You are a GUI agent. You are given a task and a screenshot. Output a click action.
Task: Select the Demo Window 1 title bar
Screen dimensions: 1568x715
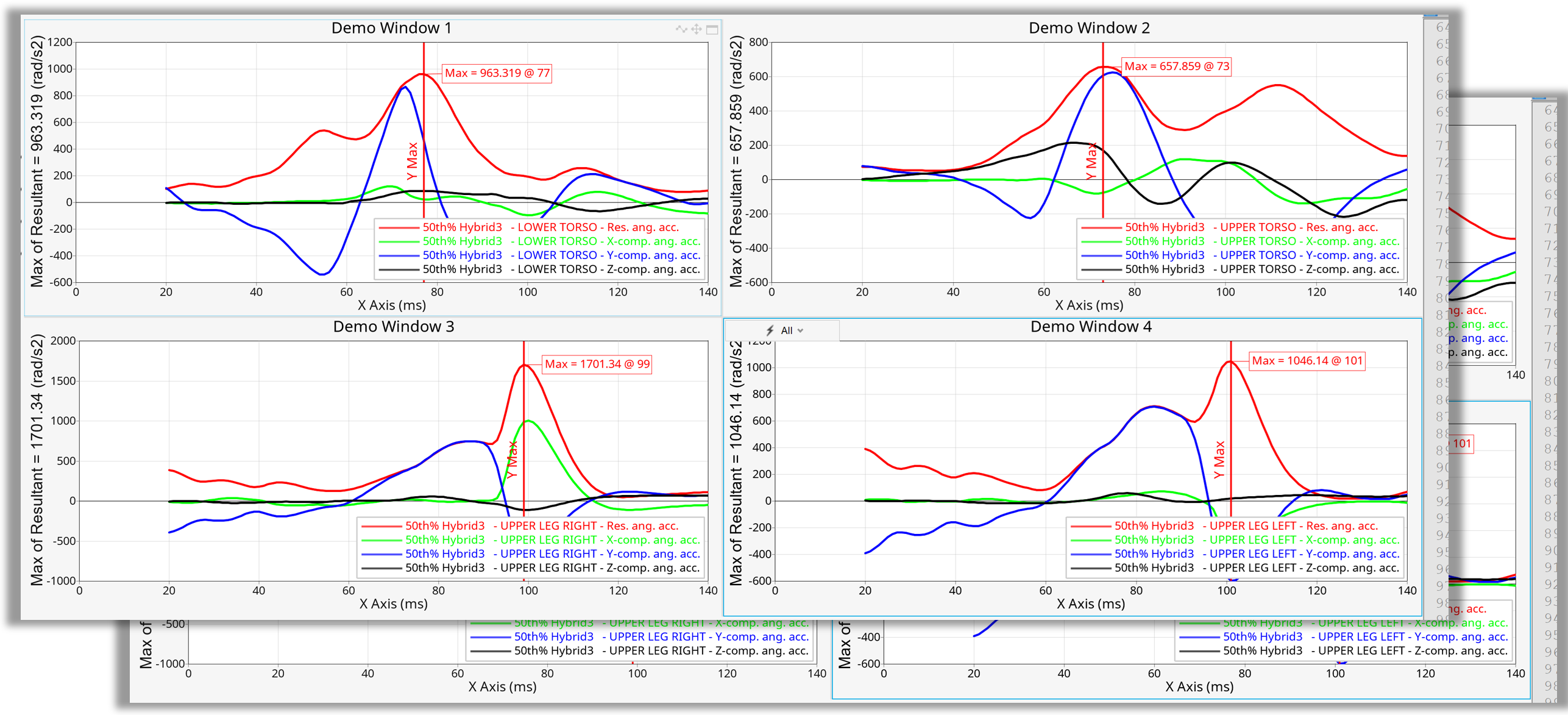tap(392, 27)
